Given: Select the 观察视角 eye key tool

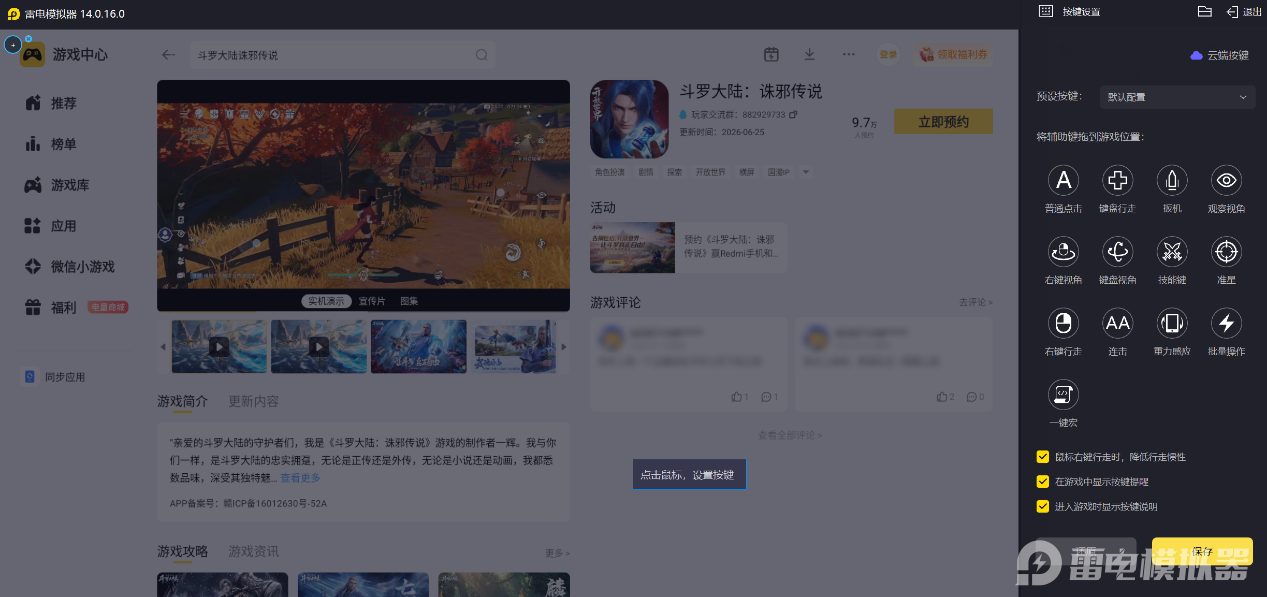Looking at the screenshot, I should click(1226, 181).
